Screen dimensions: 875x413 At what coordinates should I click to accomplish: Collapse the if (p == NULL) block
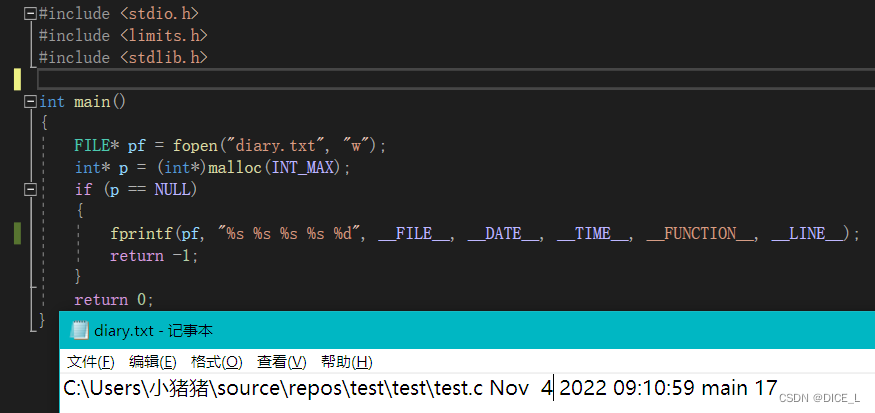(31, 190)
